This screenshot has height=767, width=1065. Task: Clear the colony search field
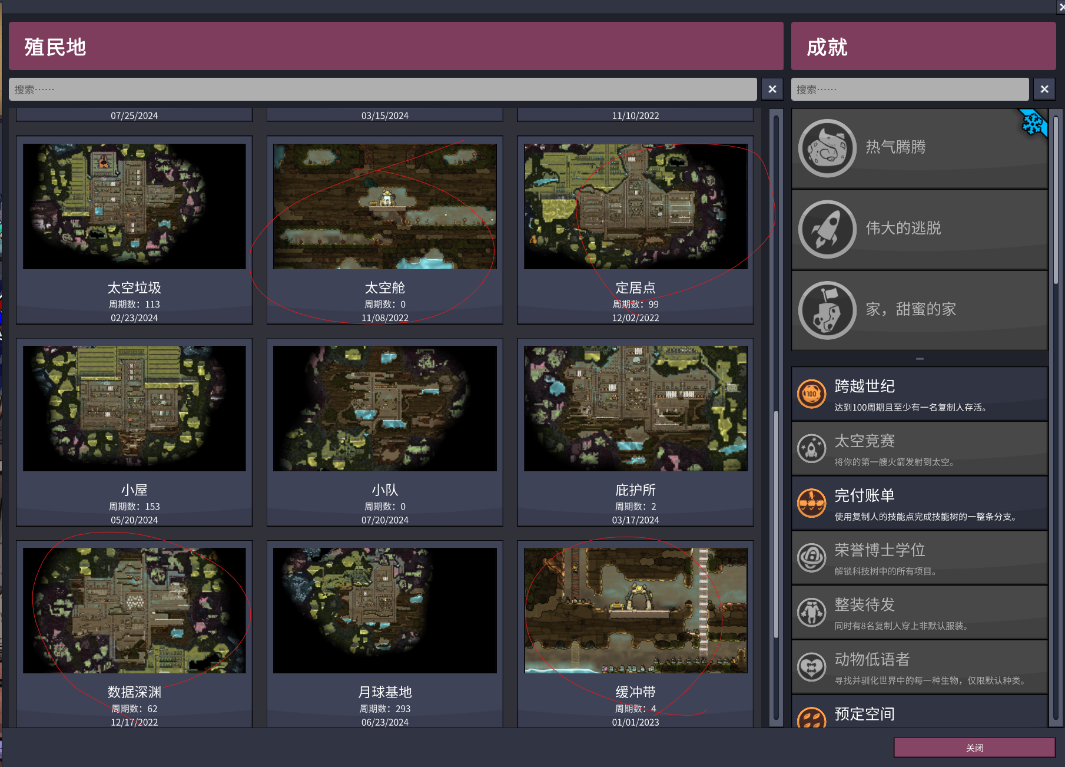[x=772, y=89]
